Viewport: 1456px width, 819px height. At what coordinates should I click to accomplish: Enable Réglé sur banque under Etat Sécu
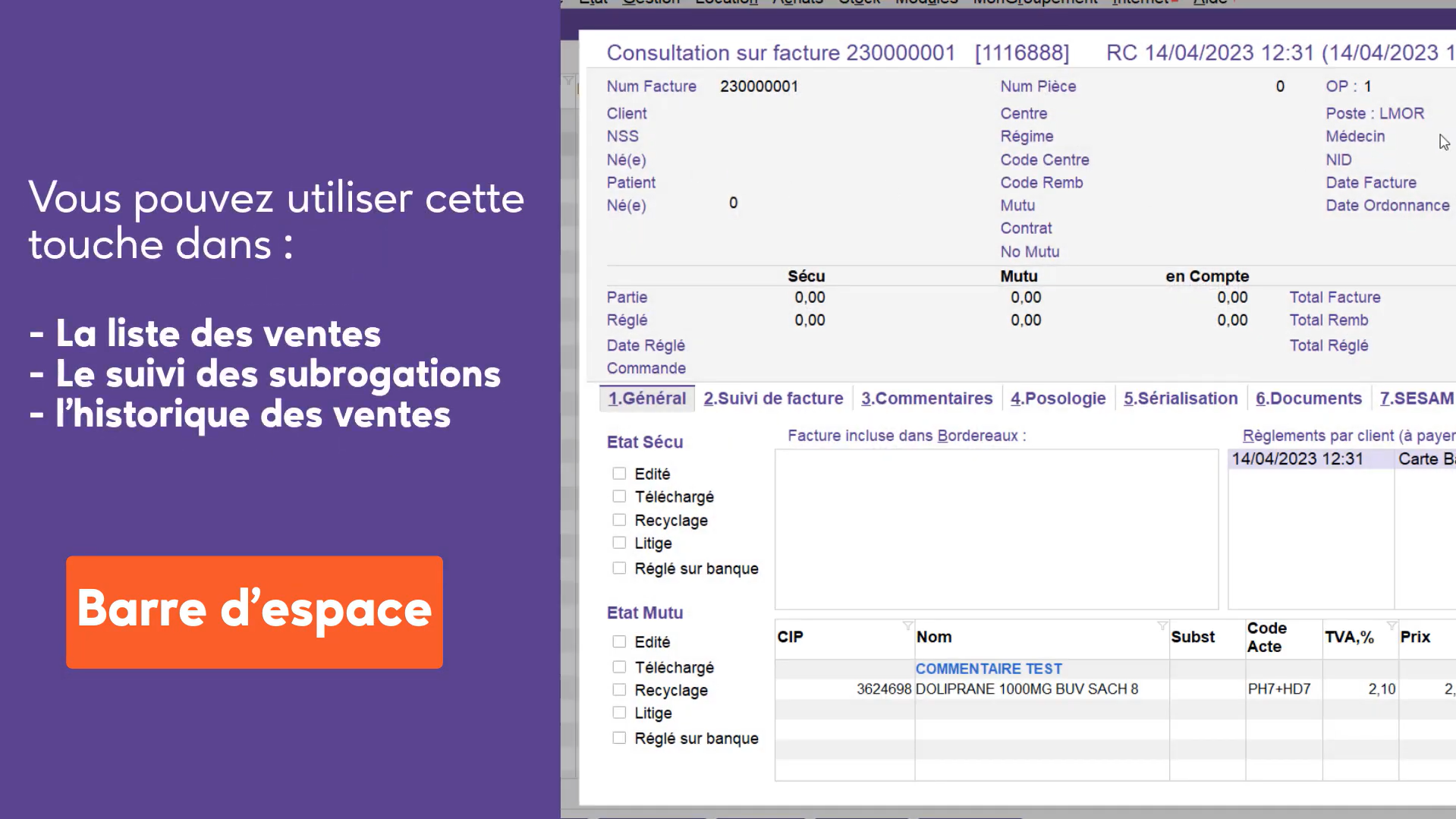tap(619, 568)
